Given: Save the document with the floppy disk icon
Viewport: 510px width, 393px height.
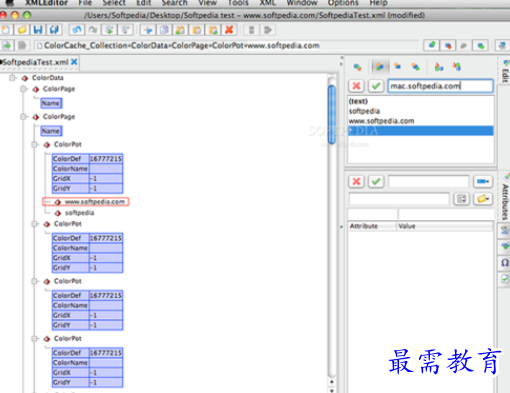Looking at the screenshot, I should pyautogui.click(x=38, y=30).
